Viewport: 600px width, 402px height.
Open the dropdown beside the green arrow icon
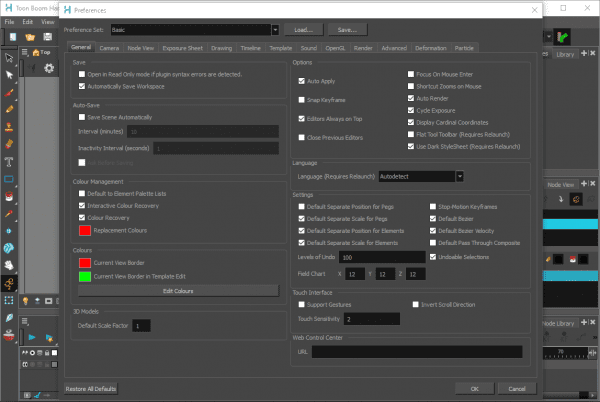[x=549, y=37]
